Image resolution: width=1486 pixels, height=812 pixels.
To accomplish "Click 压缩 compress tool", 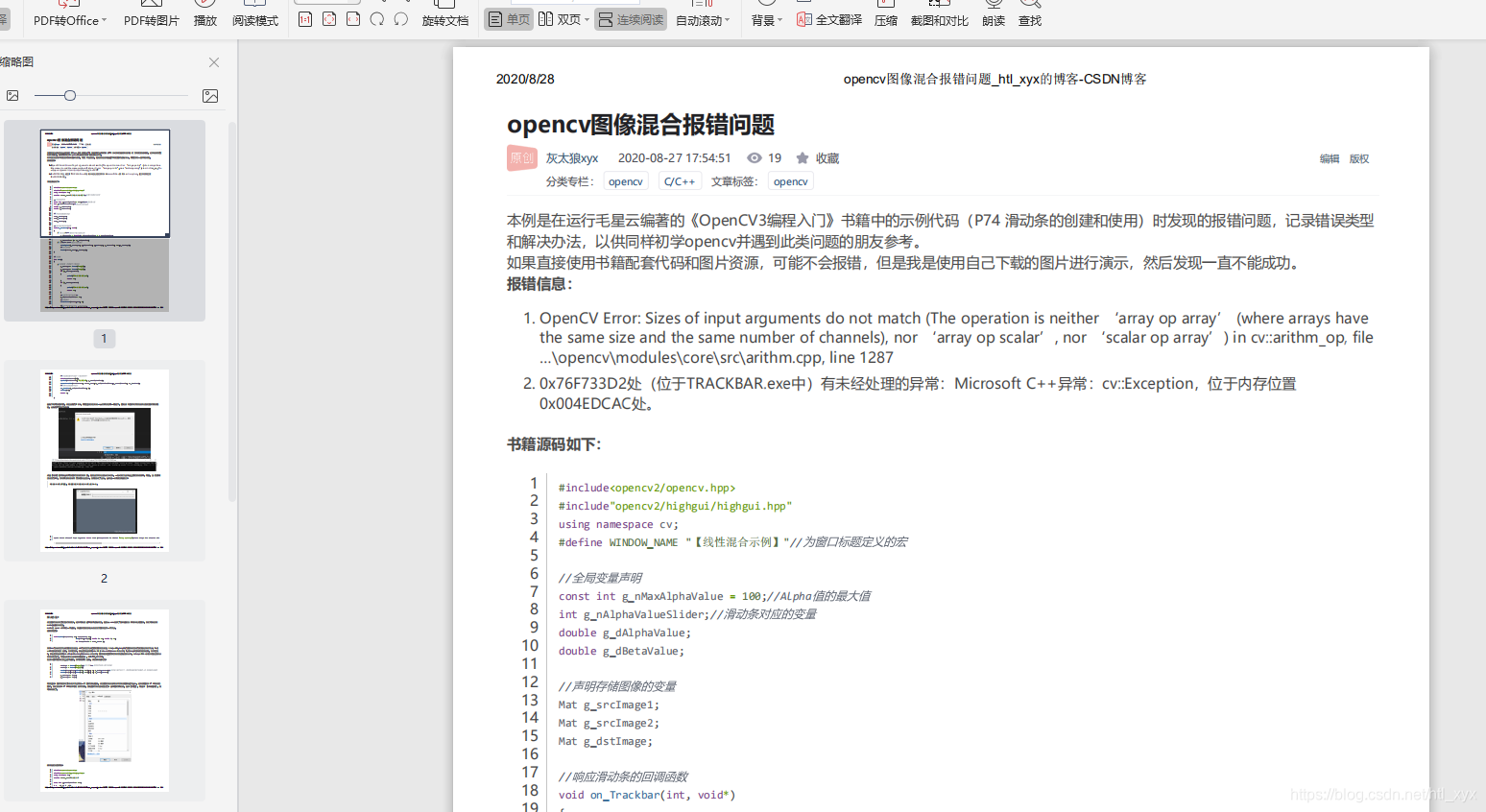I will click(x=886, y=20).
